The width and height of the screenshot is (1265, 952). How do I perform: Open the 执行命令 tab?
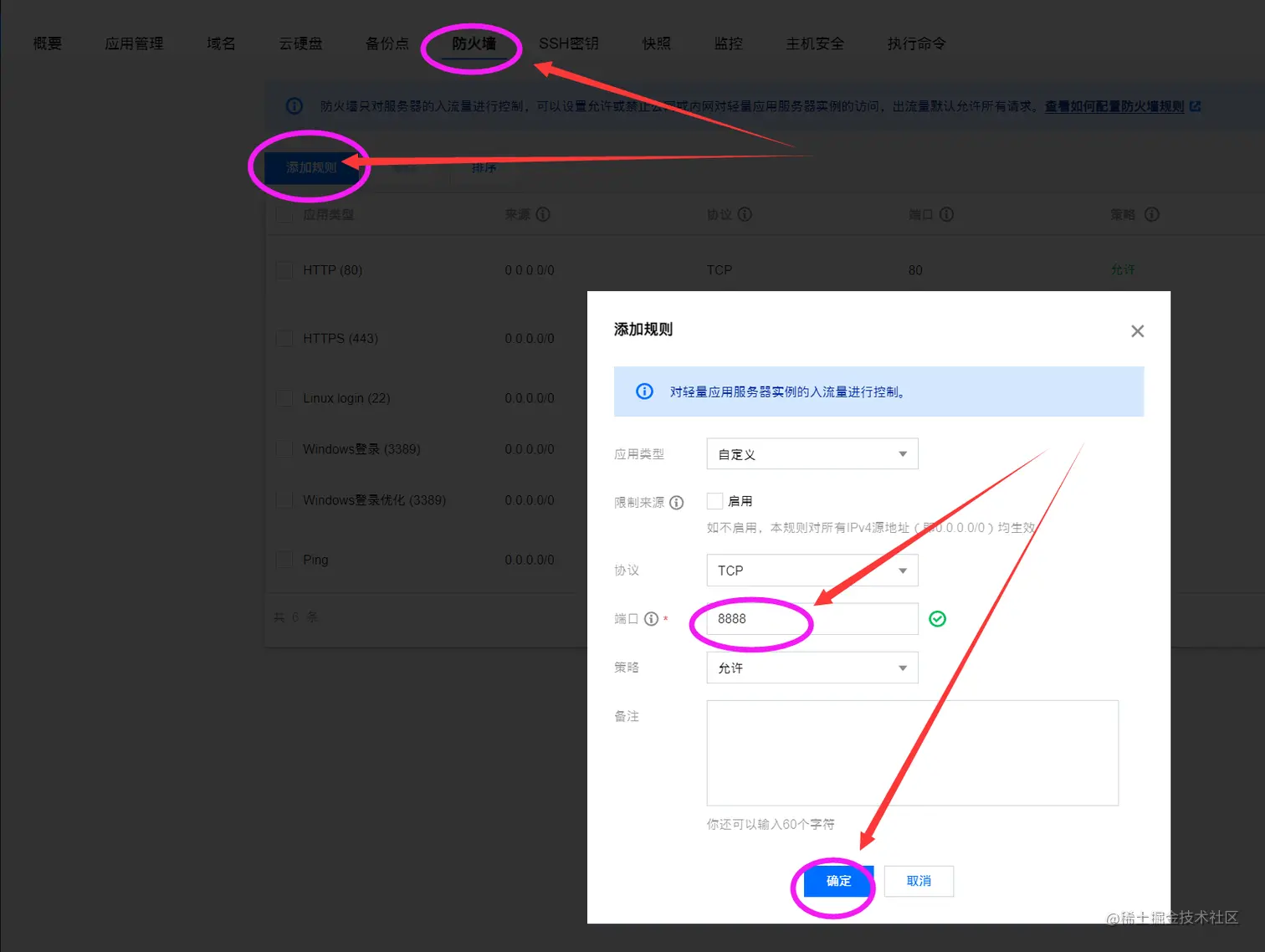pyautogui.click(x=916, y=44)
